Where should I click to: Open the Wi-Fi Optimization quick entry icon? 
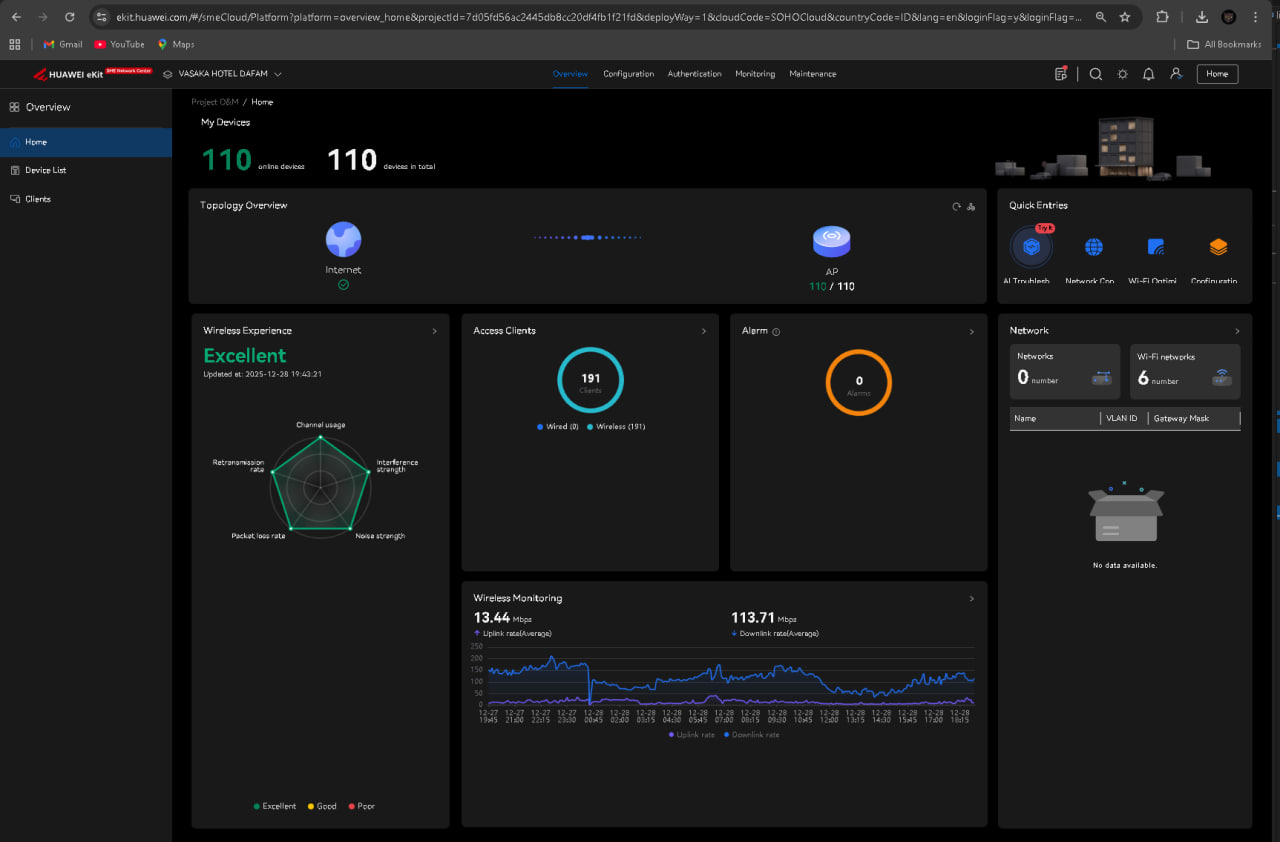tap(1156, 248)
